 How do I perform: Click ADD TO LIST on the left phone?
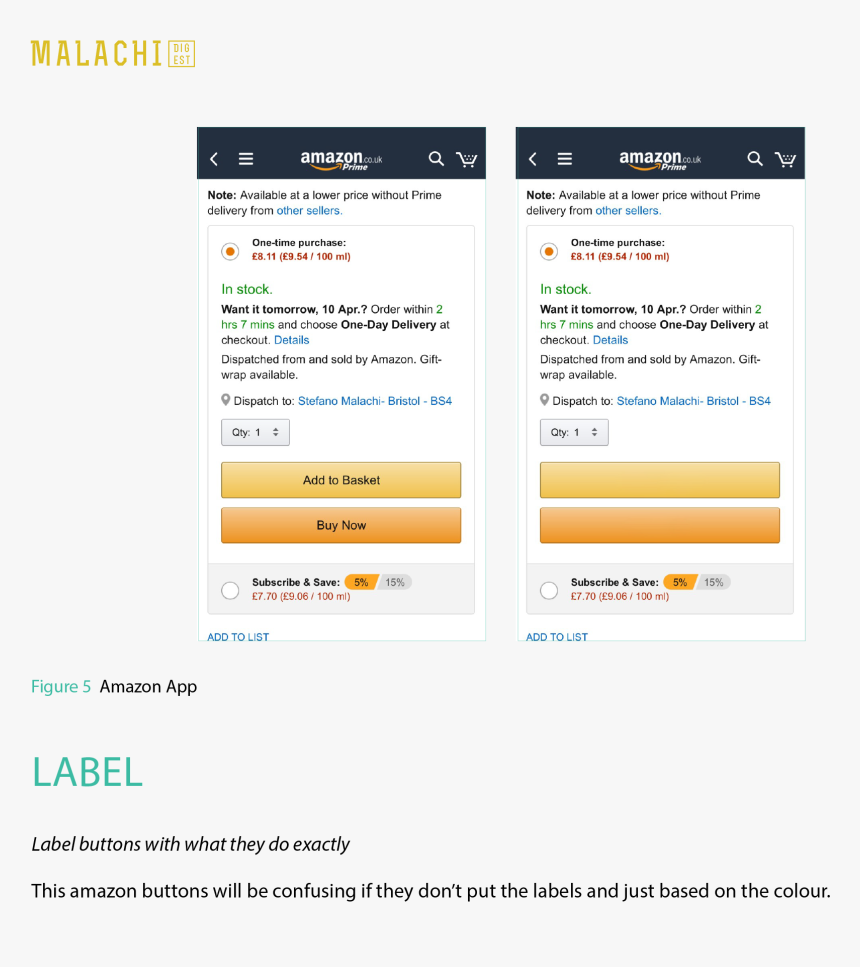click(238, 636)
